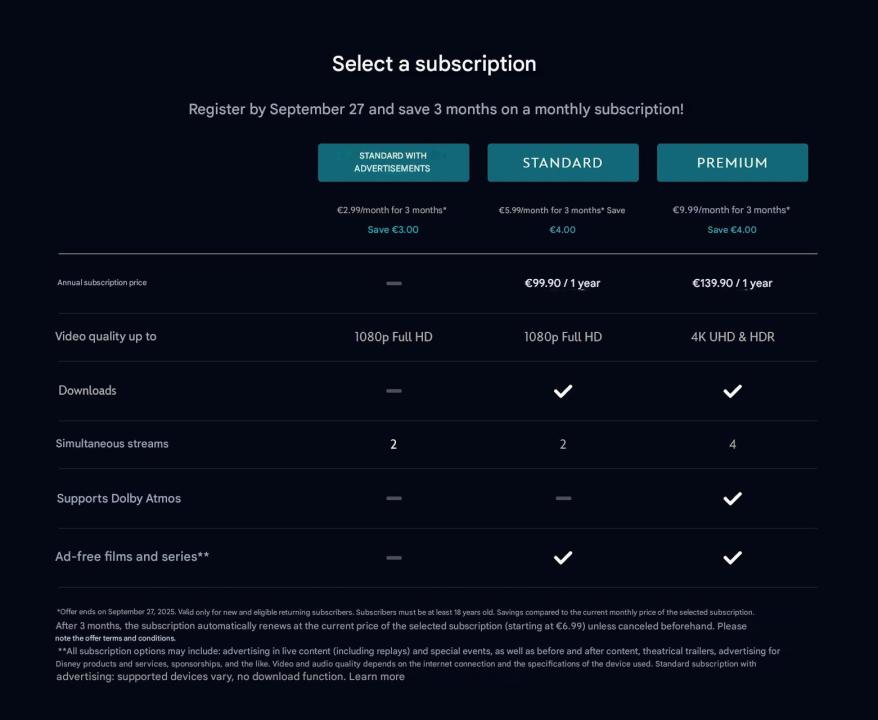878x720 pixels.
Task: Choose the Standard subscription button
Action: pyautogui.click(x=563, y=163)
